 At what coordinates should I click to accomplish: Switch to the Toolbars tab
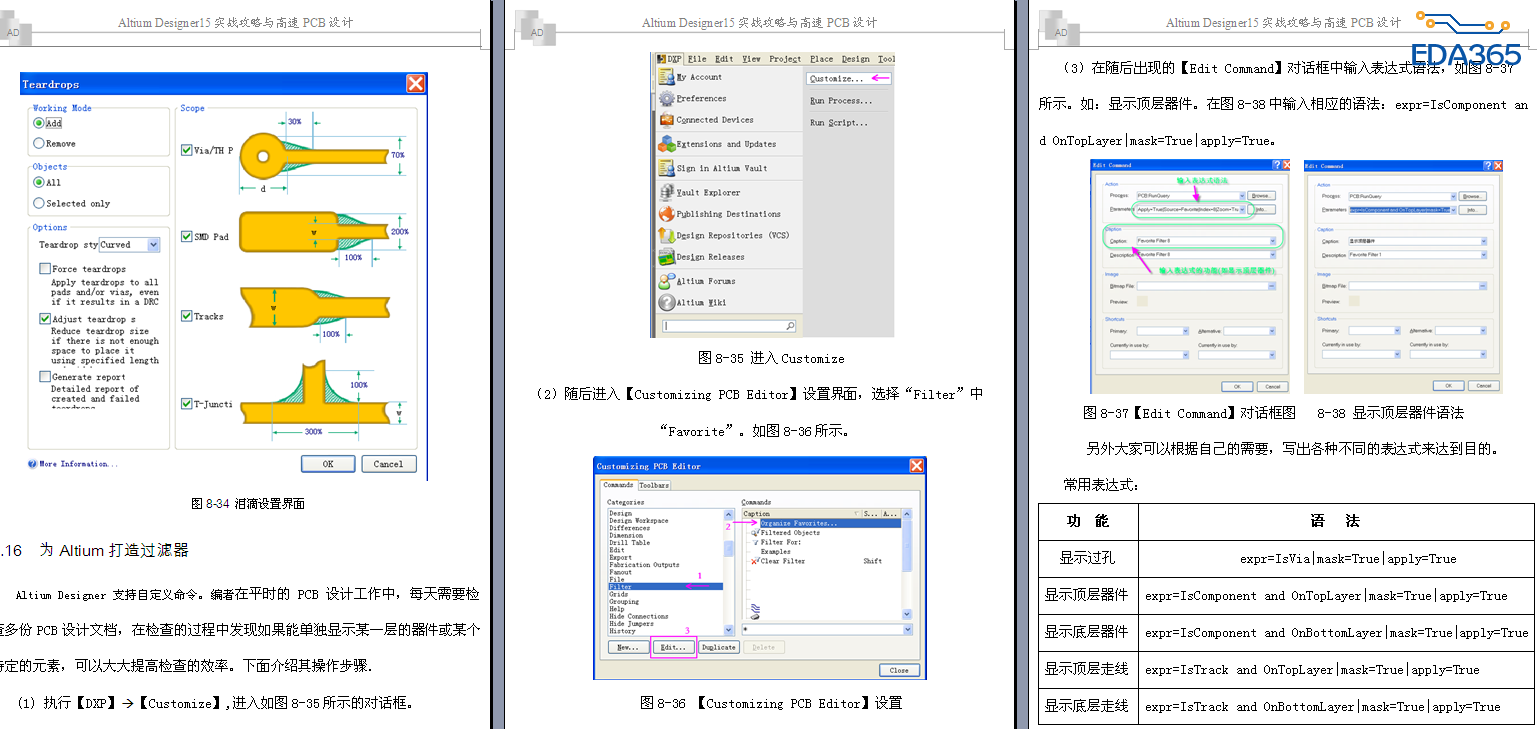pyautogui.click(x=654, y=485)
